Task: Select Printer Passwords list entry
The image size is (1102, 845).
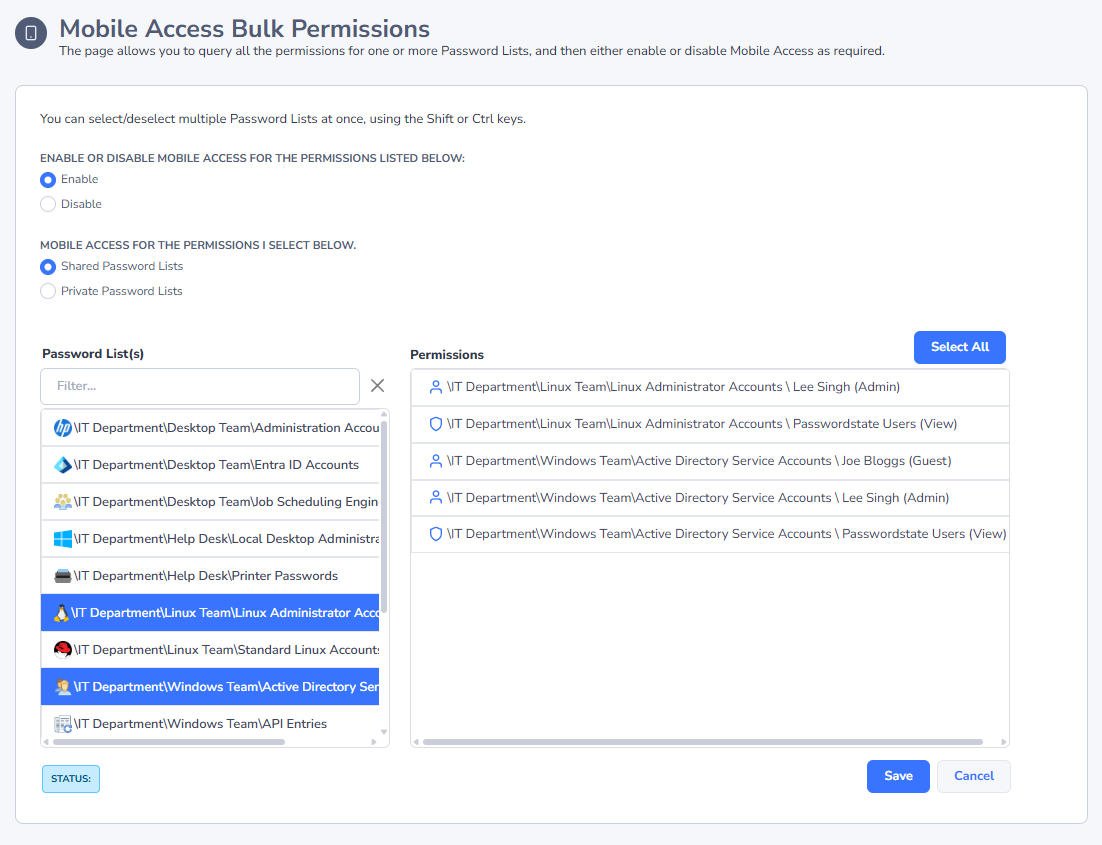Action: (210, 576)
